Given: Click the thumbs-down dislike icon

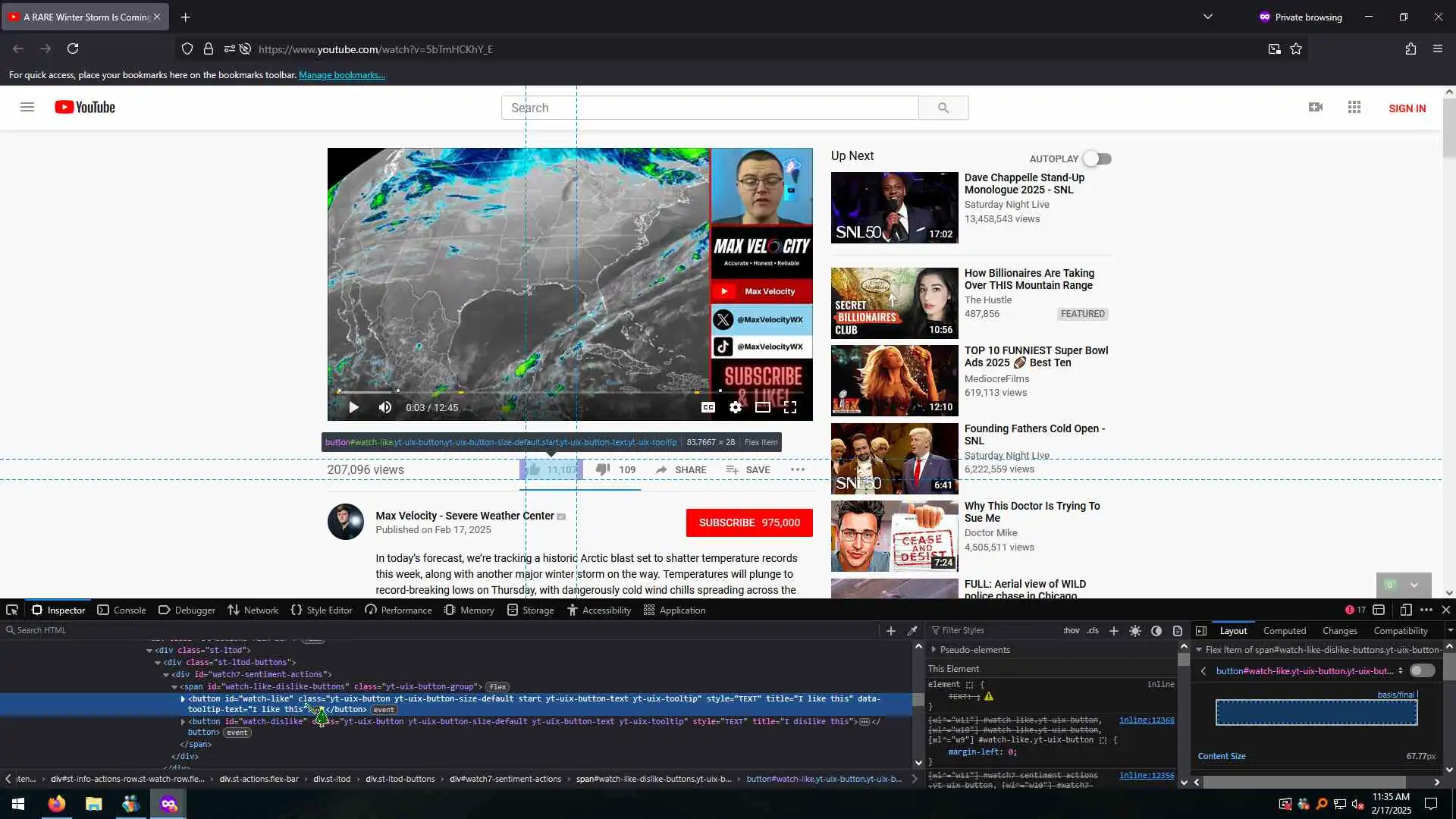Looking at the screenshot, I should point(603,470).
